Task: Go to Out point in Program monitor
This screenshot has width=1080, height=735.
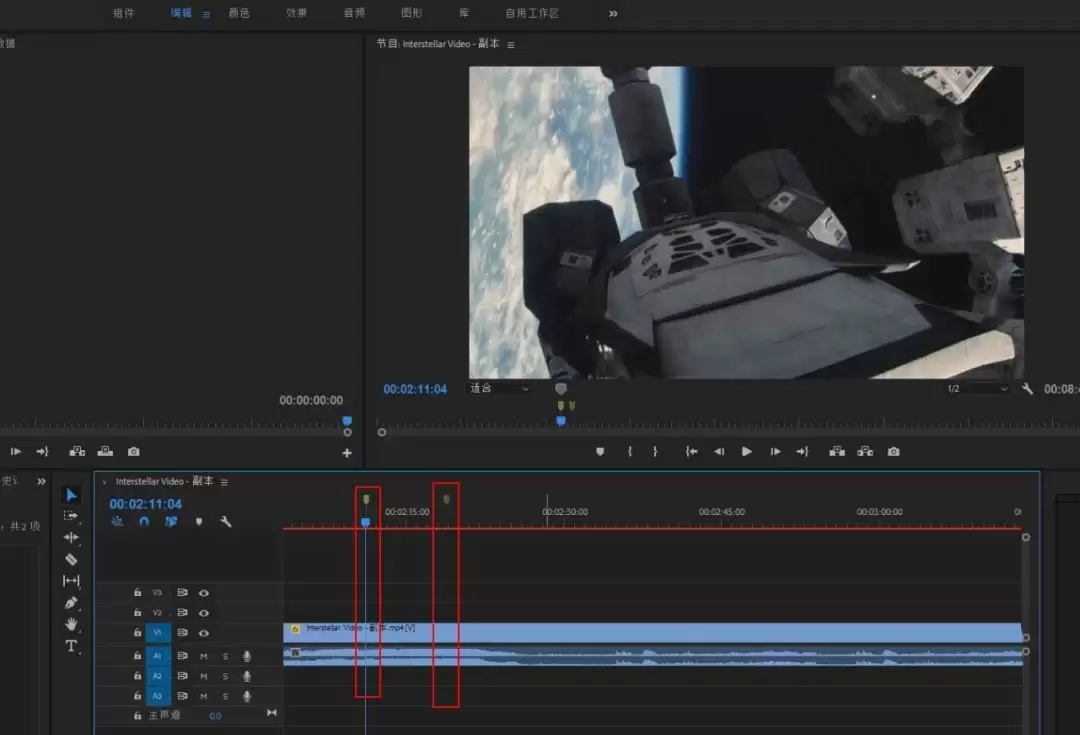Action: coord(802,451)
